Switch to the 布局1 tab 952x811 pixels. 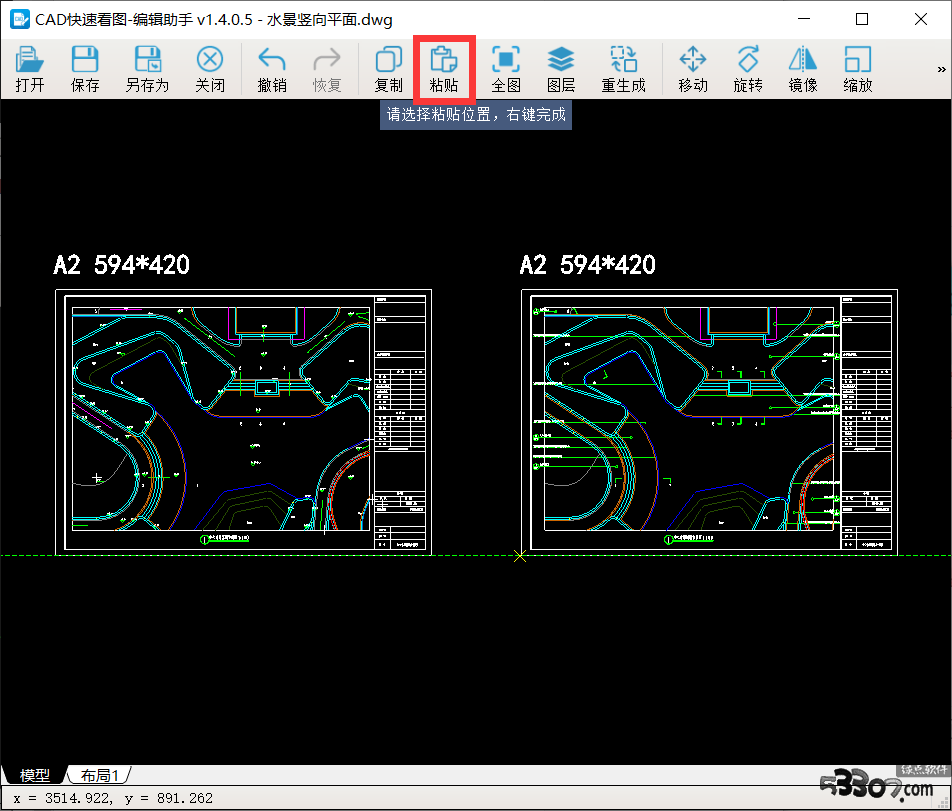click(x=99, y=775)
